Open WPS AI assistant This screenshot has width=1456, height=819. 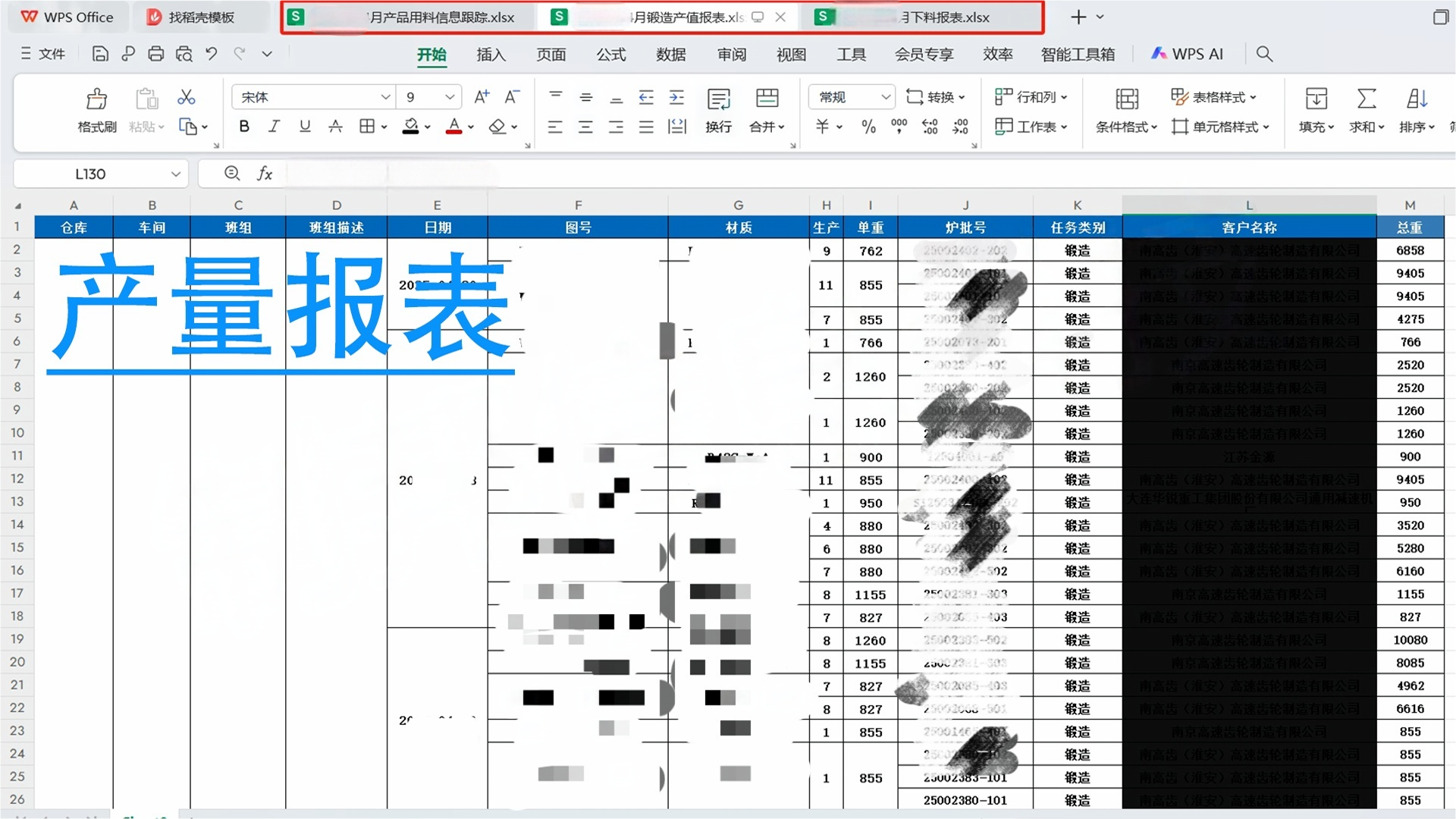1187,54
